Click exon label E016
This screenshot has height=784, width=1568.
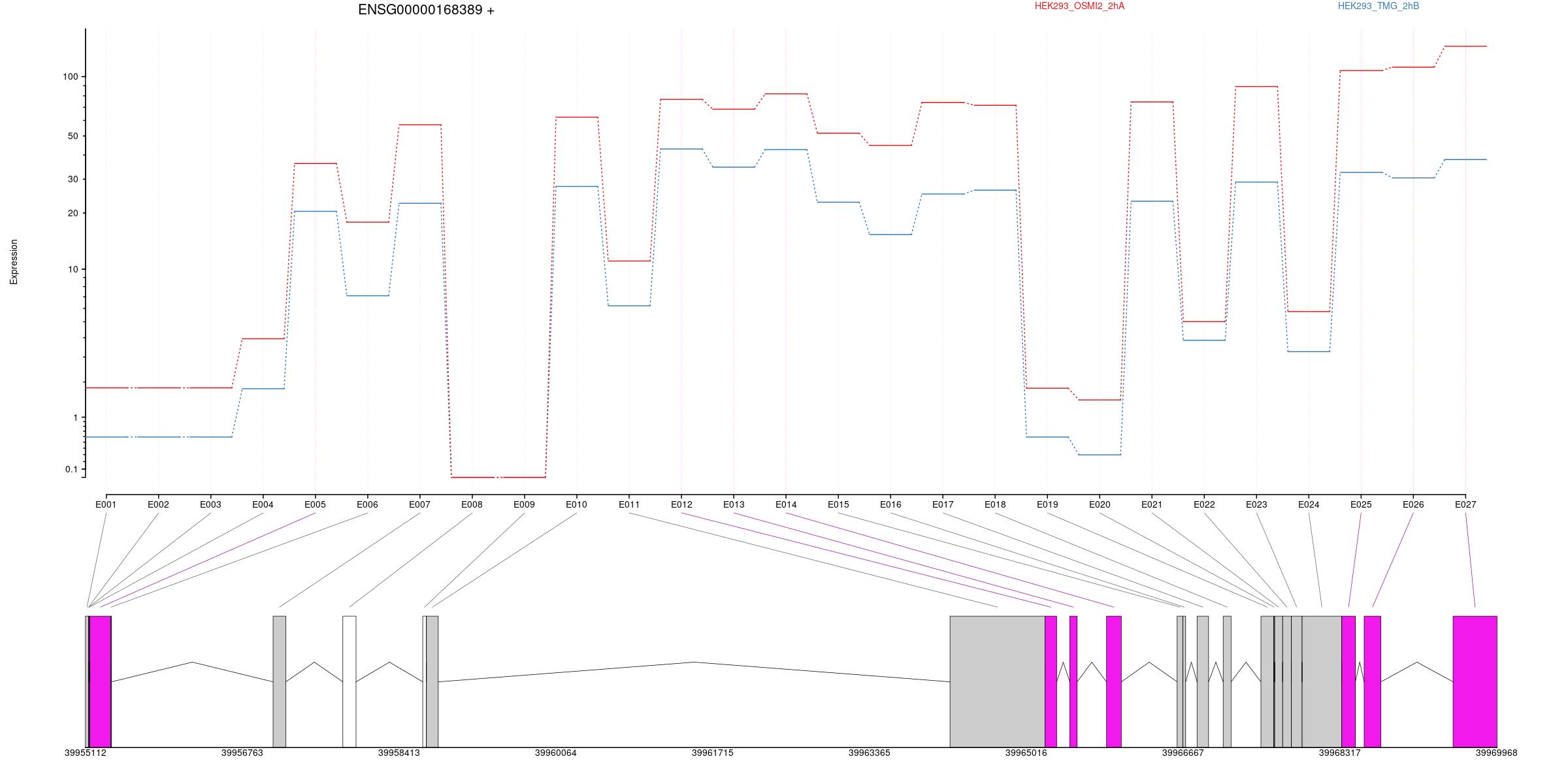pyautogui.click(x=890, y=504)
